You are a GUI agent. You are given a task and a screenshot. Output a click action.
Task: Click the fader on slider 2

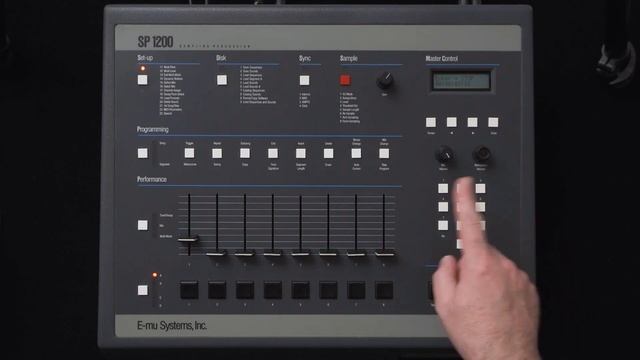pyautogui.click(x=217, y=253)
